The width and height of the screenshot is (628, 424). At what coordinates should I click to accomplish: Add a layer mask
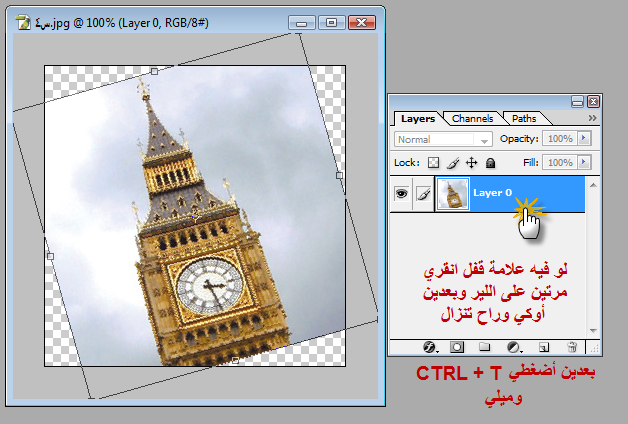pos(456,347)
